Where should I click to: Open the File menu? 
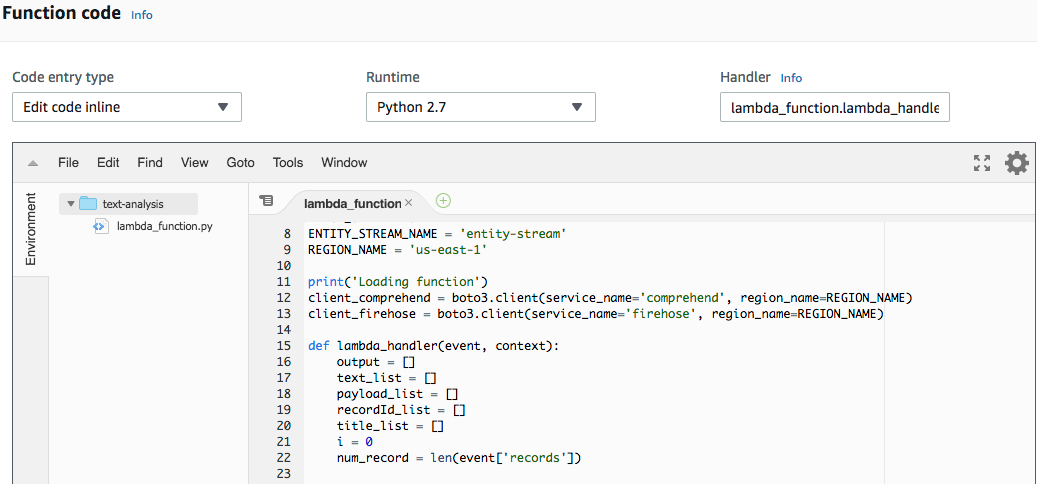pyautogui.click(x=68, y=162)
